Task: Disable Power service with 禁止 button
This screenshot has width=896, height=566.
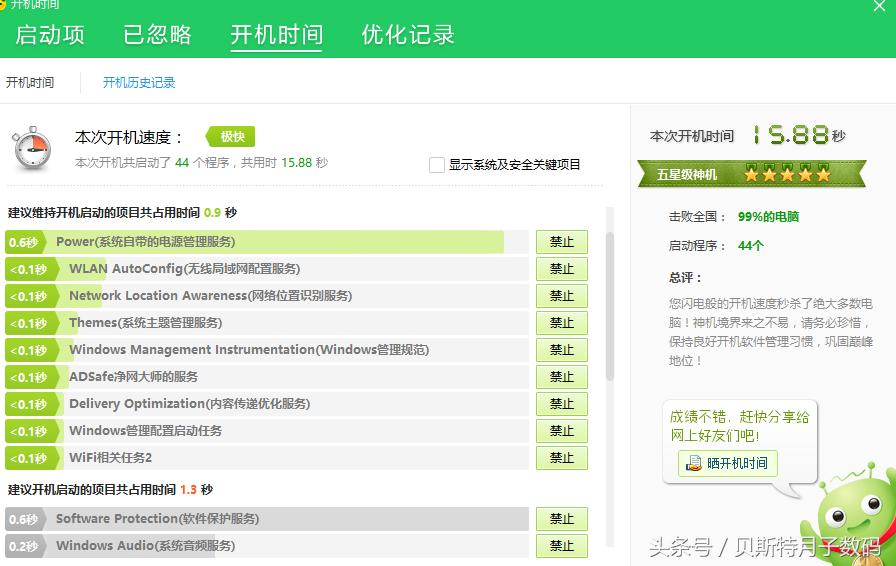Action: click(x=562, y=242)
